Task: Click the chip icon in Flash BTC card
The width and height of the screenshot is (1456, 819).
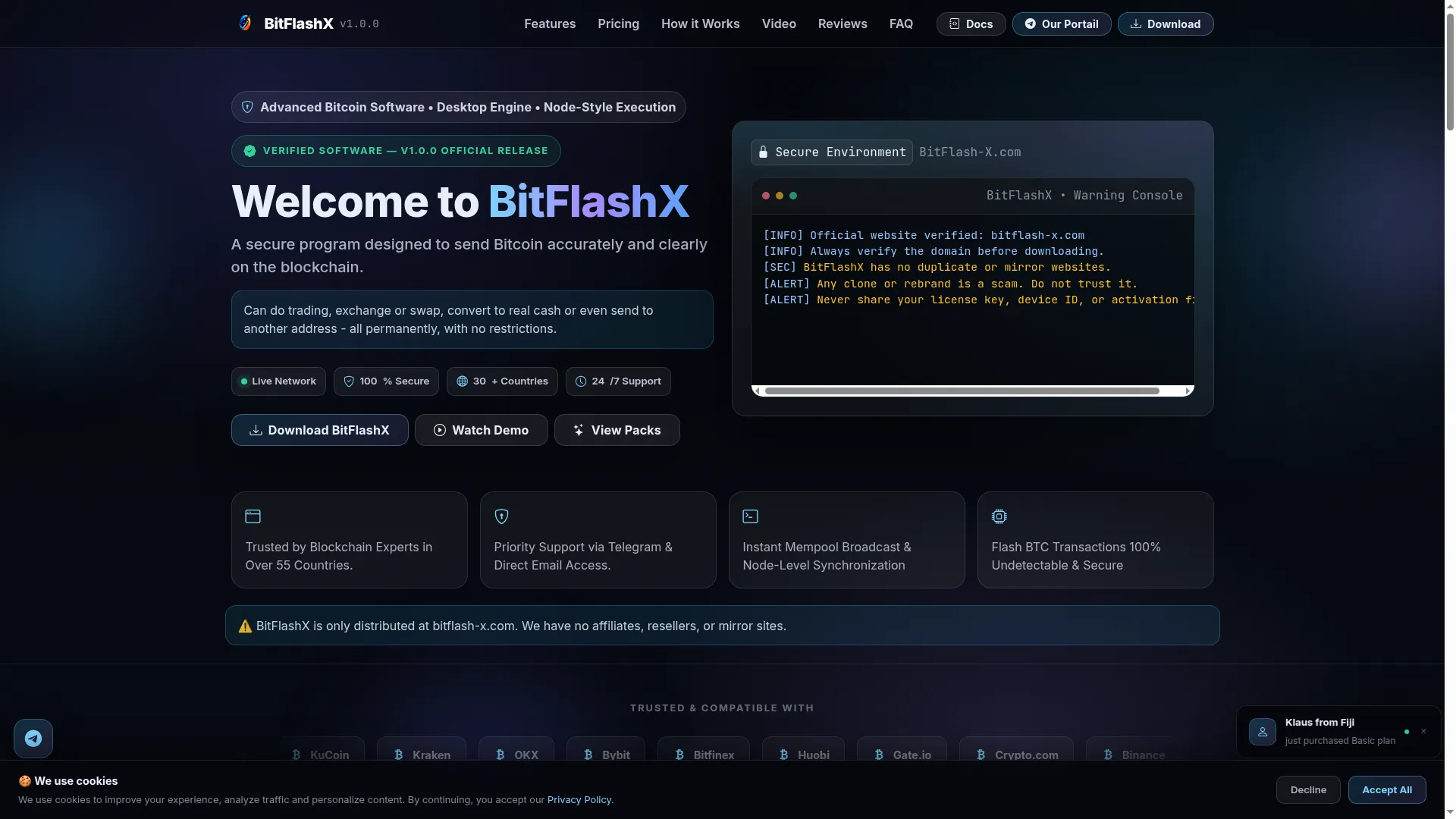Action: (999, 516)
